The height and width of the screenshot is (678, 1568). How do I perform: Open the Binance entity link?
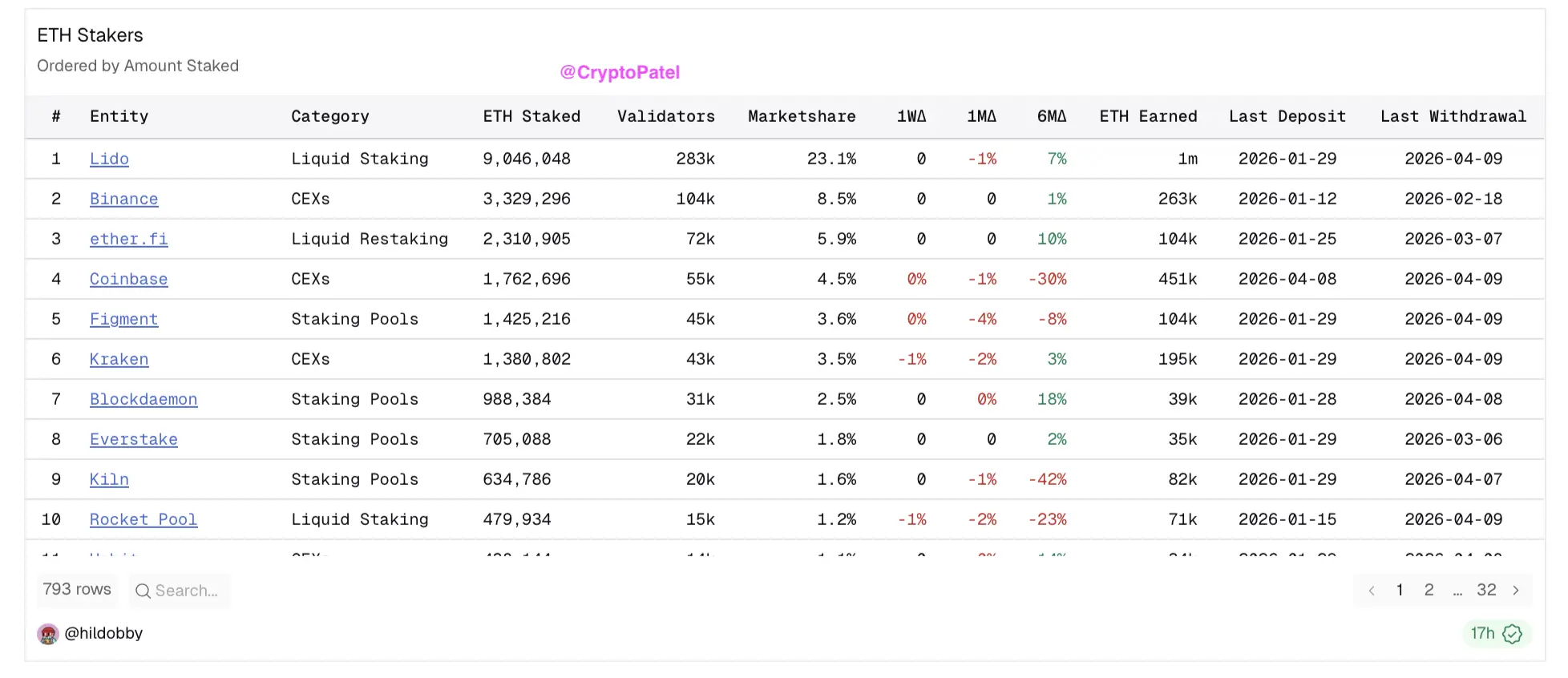pyautogui.click(x=123, y=199)
